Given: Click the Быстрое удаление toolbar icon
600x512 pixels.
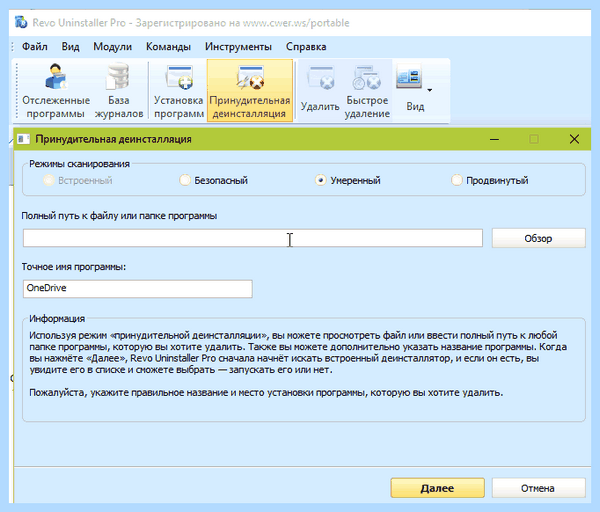Looking at the screenshot, I should tap(367, 91).
